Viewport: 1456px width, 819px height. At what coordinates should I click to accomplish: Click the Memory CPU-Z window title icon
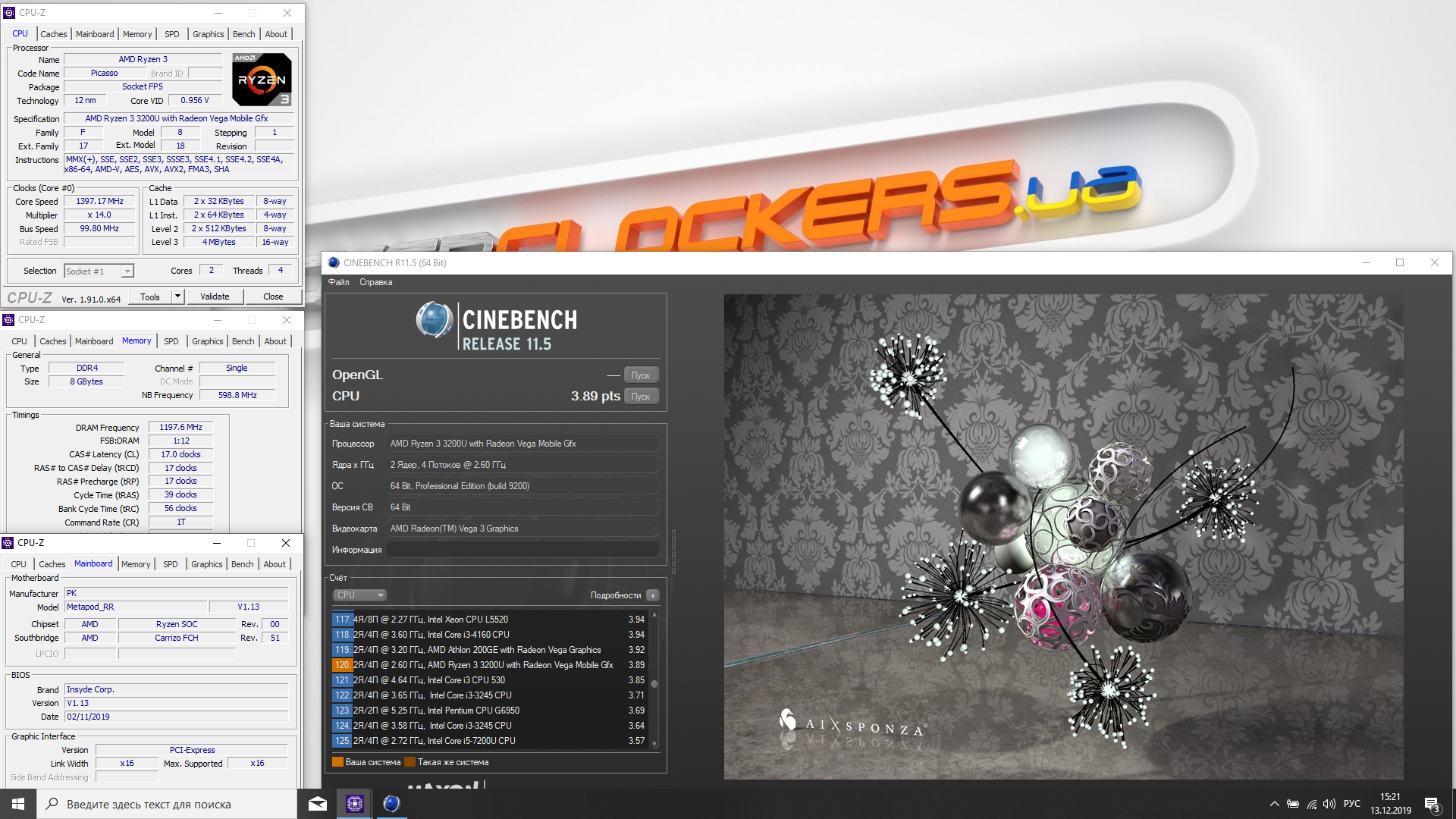tap(8, 320)
